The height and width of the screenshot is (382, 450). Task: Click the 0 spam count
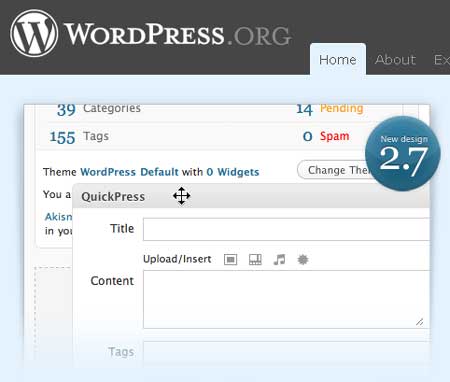coord(307,137)
